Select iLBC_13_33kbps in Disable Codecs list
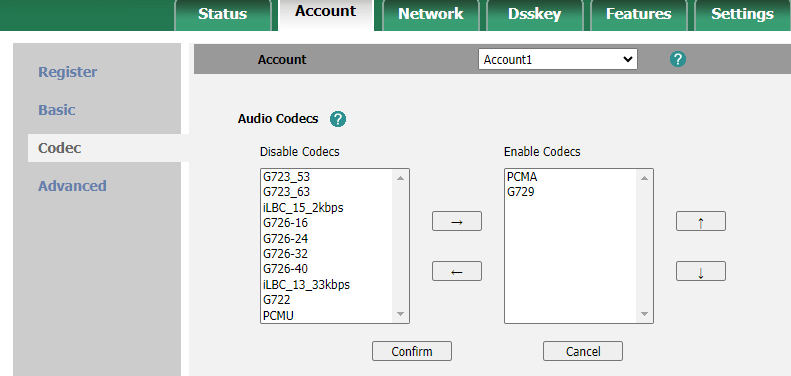Screen dimensions: 791x376 pos(327,285)
